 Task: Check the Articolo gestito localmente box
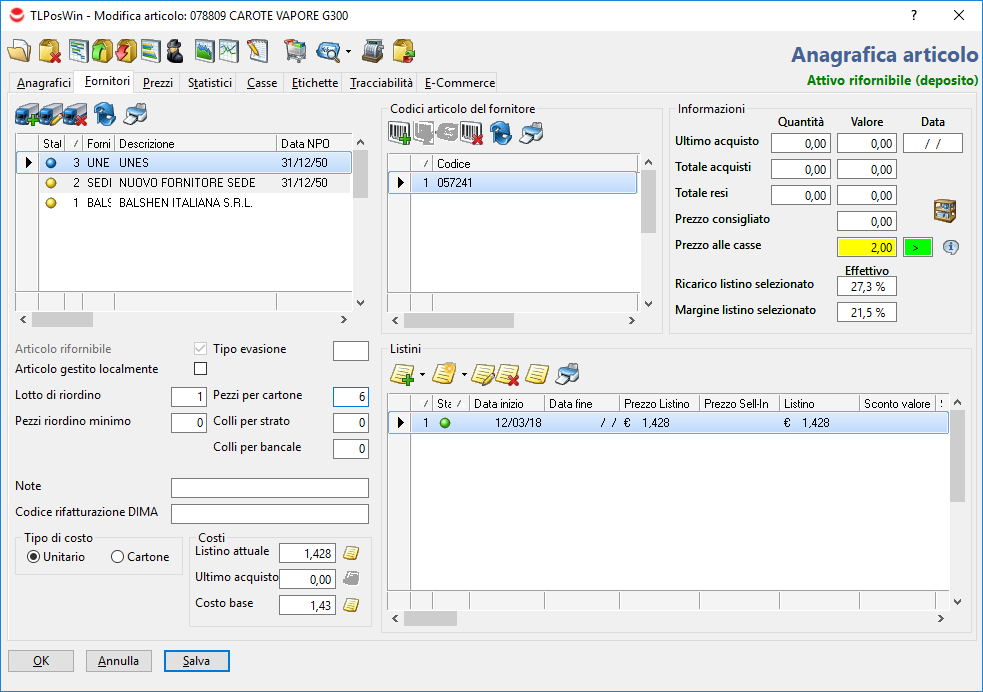200,370
